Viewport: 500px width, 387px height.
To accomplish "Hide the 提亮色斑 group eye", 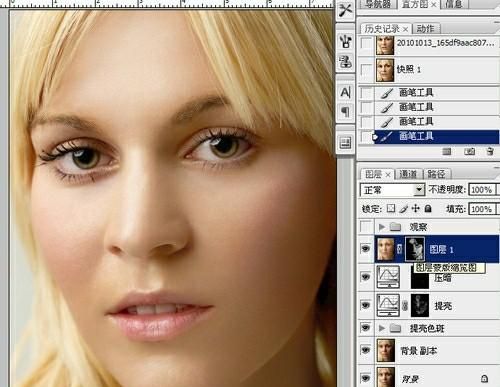I will tap(366, 328).
